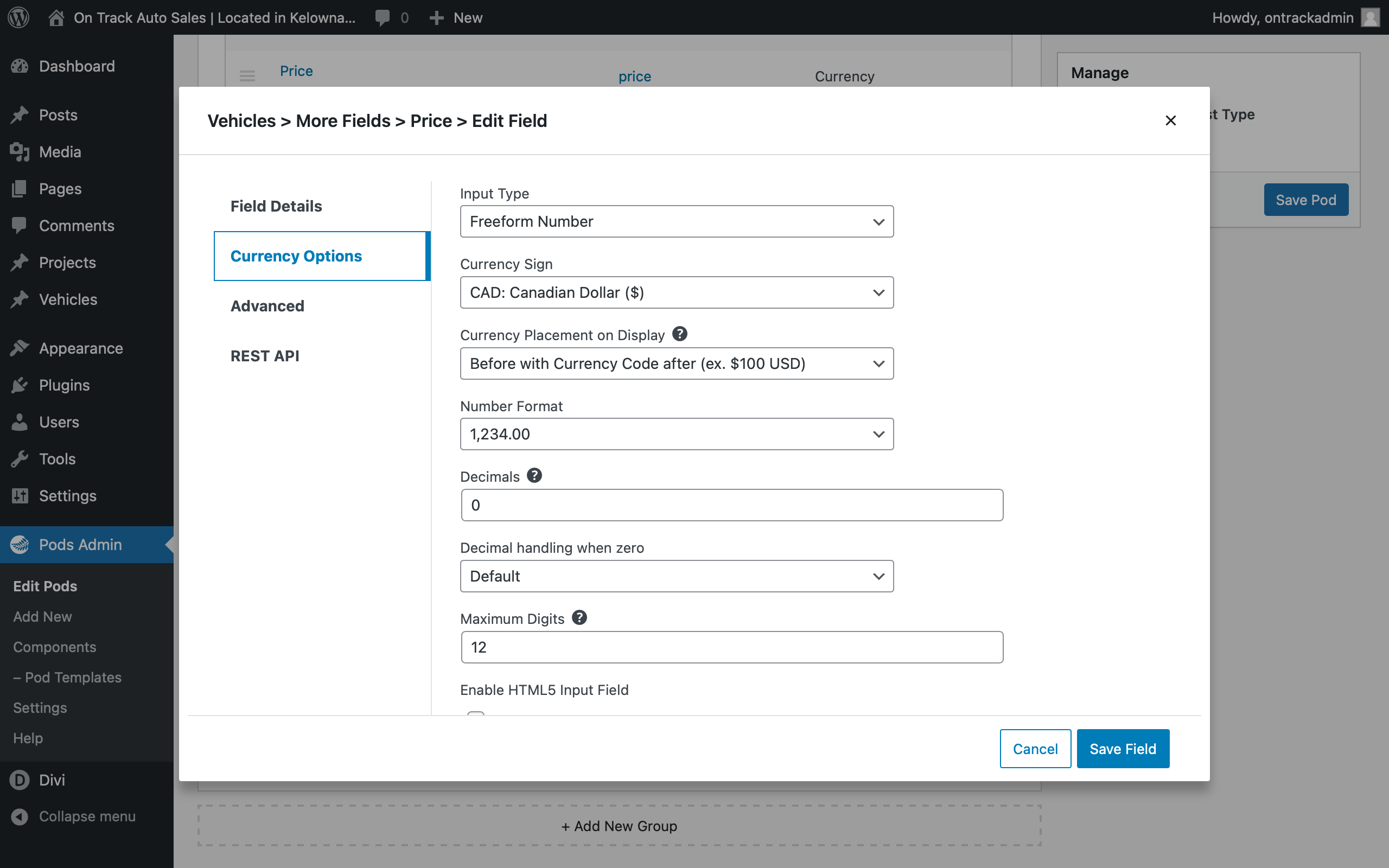Open the comments bubble icon in admin bar
Viewport: 1389px width, 868px height.
click(x=383, y=18)
